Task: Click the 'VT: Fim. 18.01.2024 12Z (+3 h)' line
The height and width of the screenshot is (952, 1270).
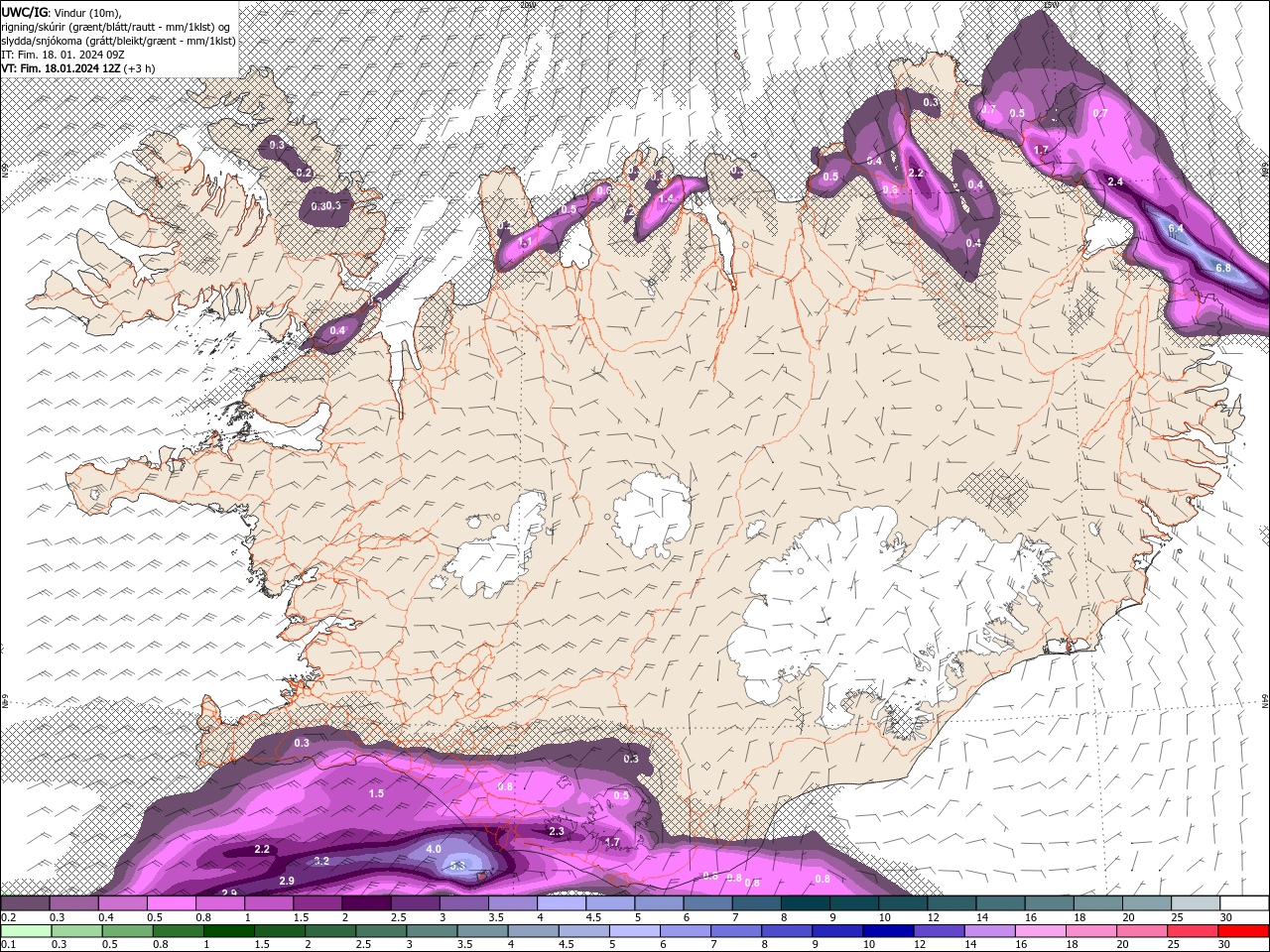Action: click(77, 68)
